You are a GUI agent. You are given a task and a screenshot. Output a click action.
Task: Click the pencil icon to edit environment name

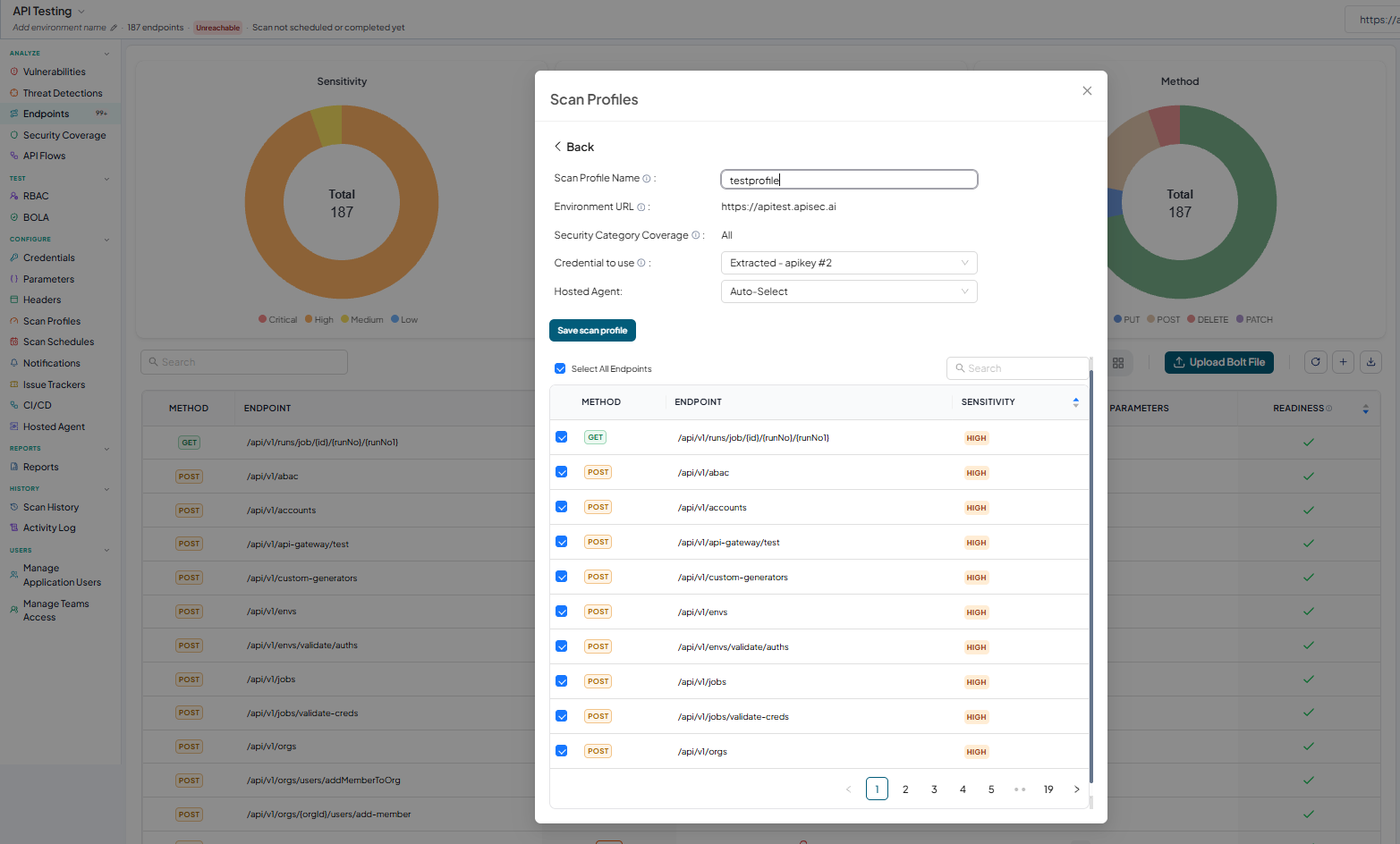(114, 28)
